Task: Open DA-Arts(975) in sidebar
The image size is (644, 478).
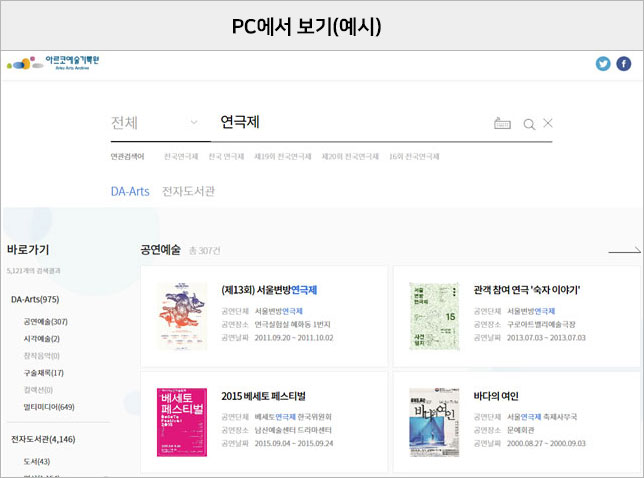Action: coord(35,299)
